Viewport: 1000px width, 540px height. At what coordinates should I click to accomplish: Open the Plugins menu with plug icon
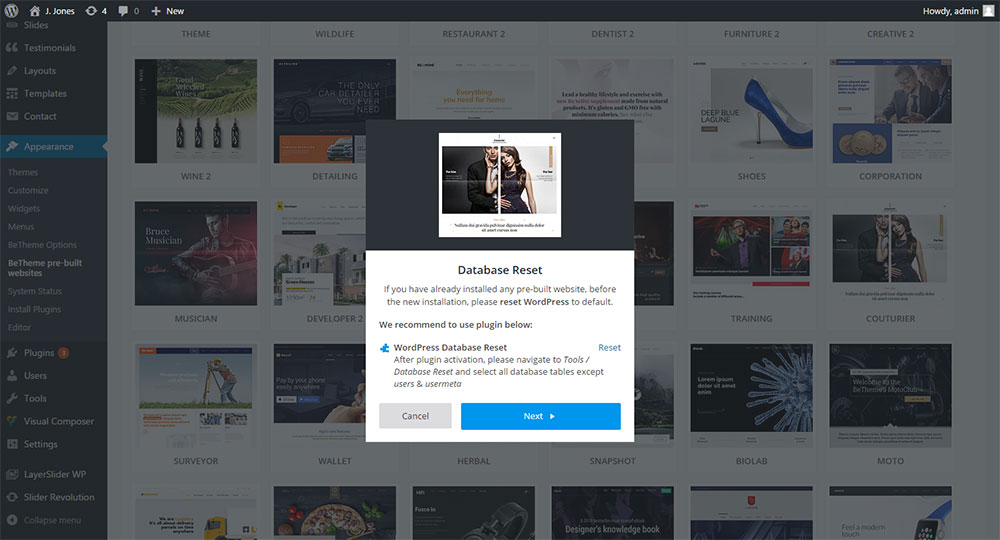(x=39, y=353)
